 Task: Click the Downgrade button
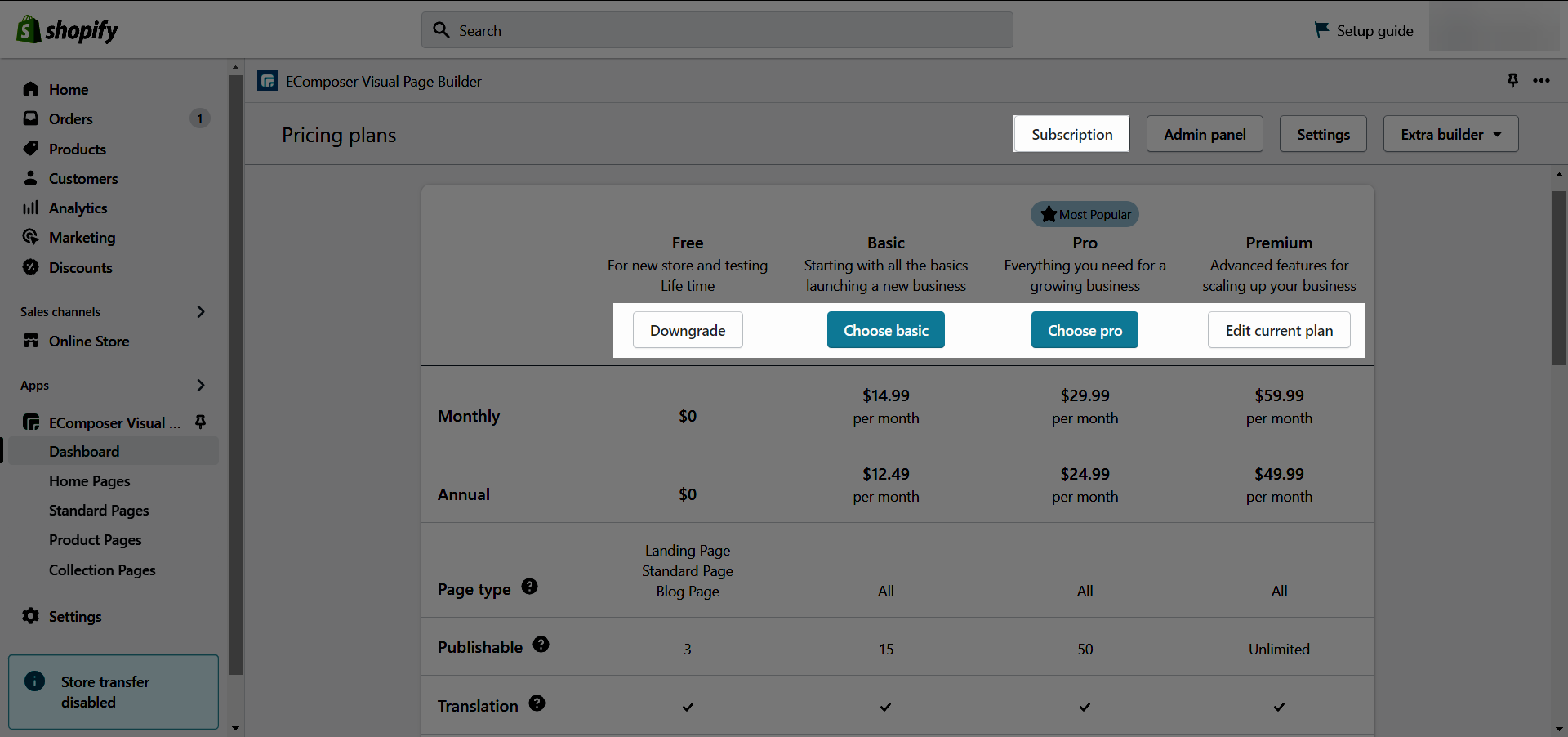pyautogui.click(x=688, y=330)
